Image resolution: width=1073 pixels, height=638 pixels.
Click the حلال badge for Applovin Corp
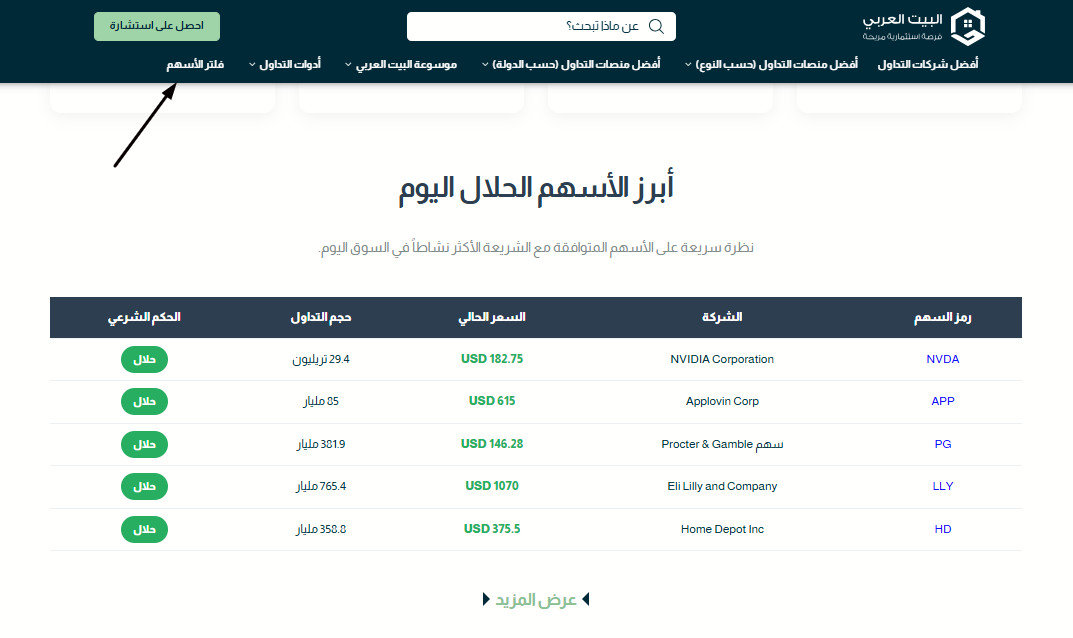click(x=144, y=401)
